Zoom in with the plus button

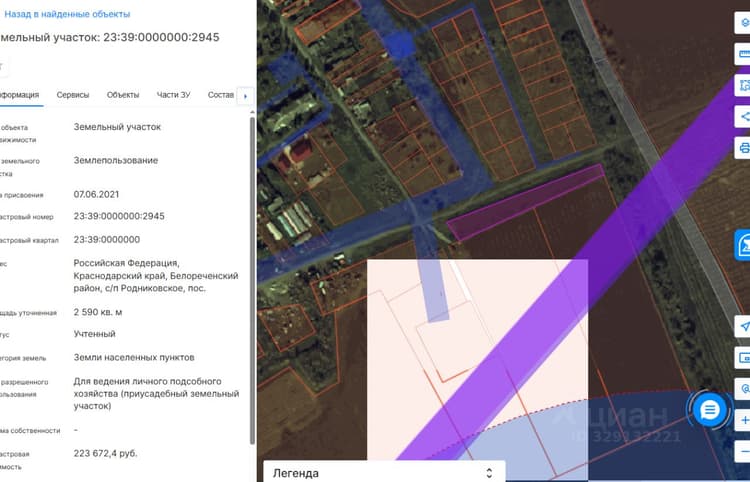(743, 420)
